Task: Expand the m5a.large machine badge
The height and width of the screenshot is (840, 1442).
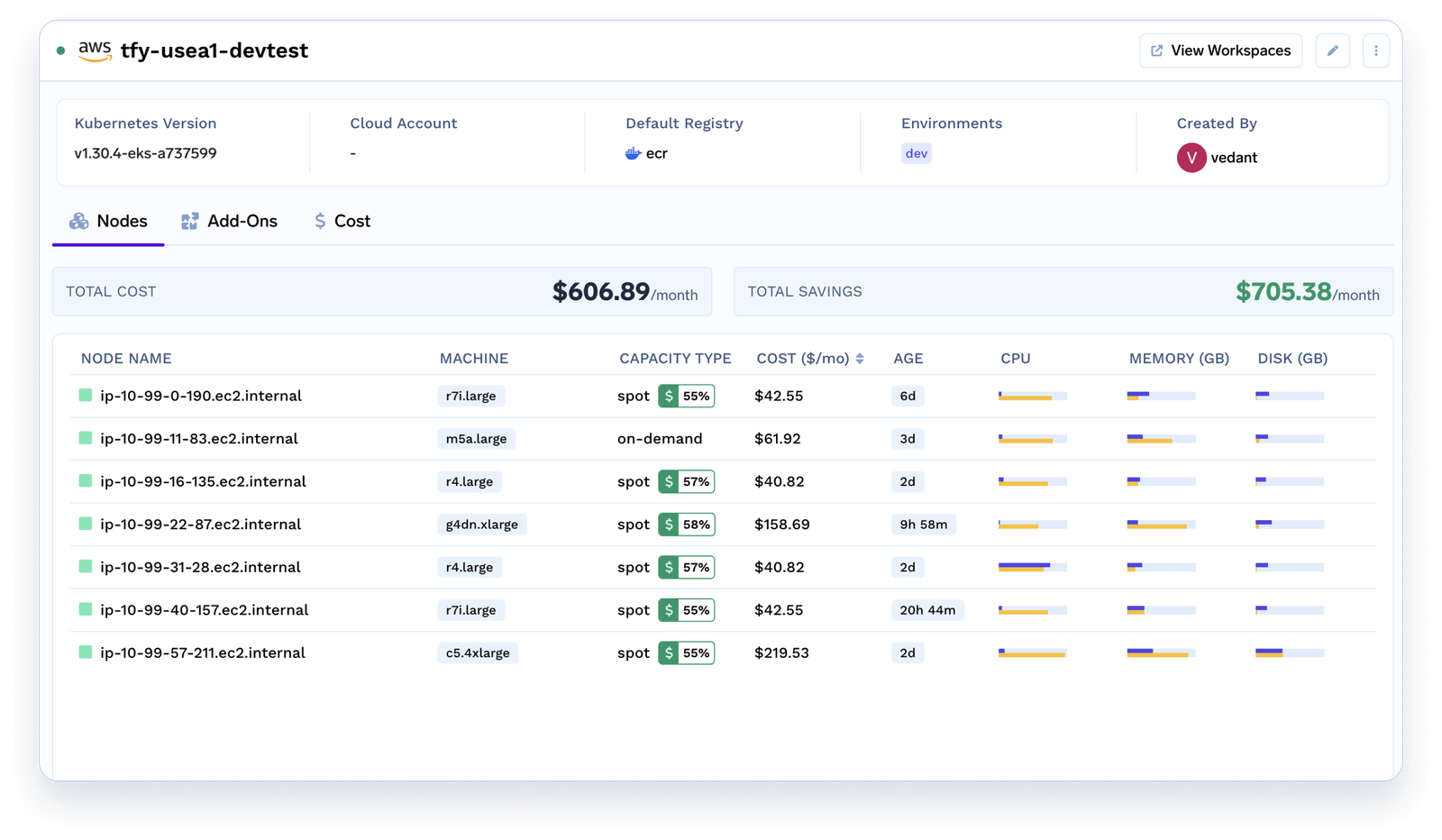Action: (x=476, y=439)
